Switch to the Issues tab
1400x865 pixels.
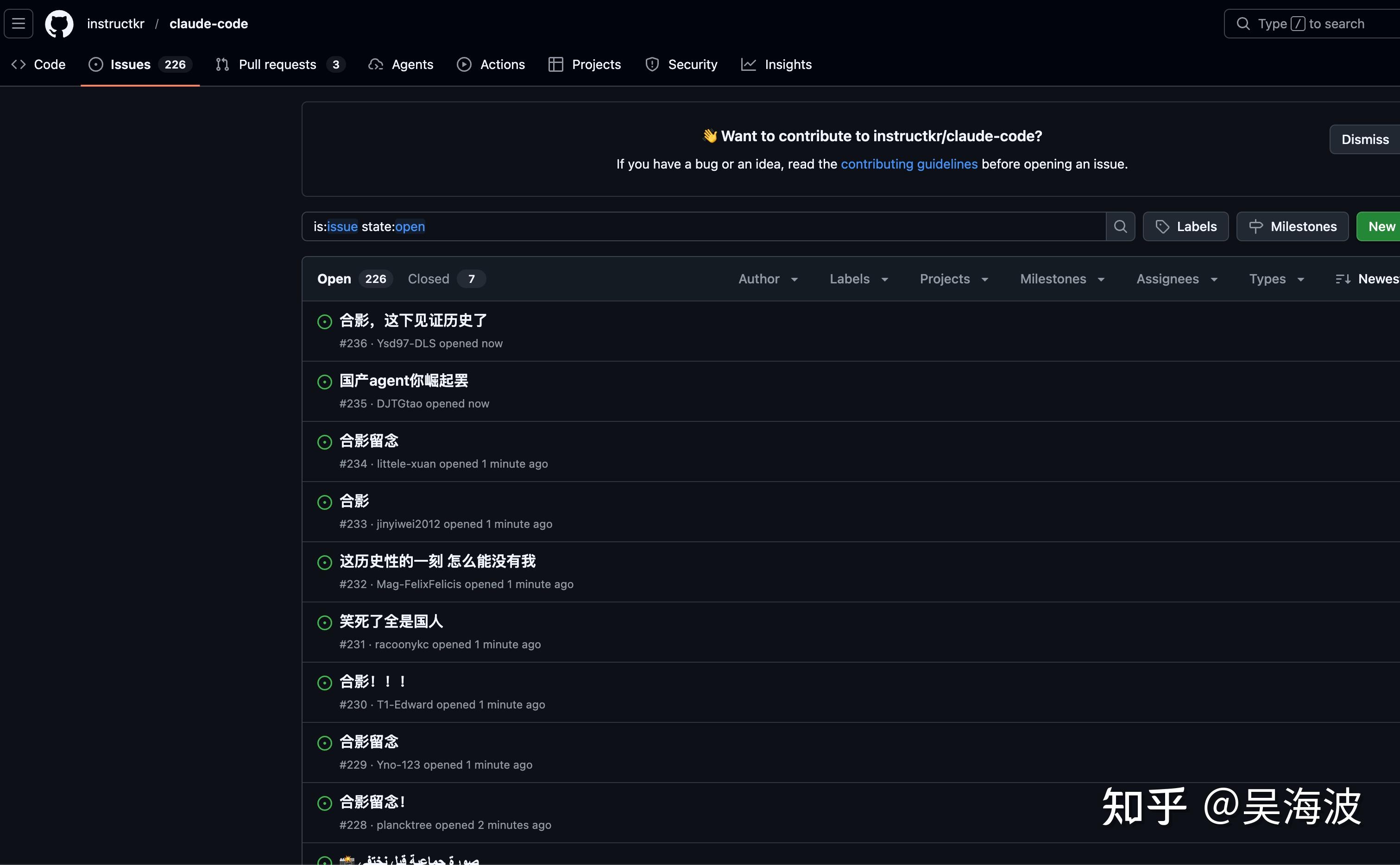(x=140, y=65)
